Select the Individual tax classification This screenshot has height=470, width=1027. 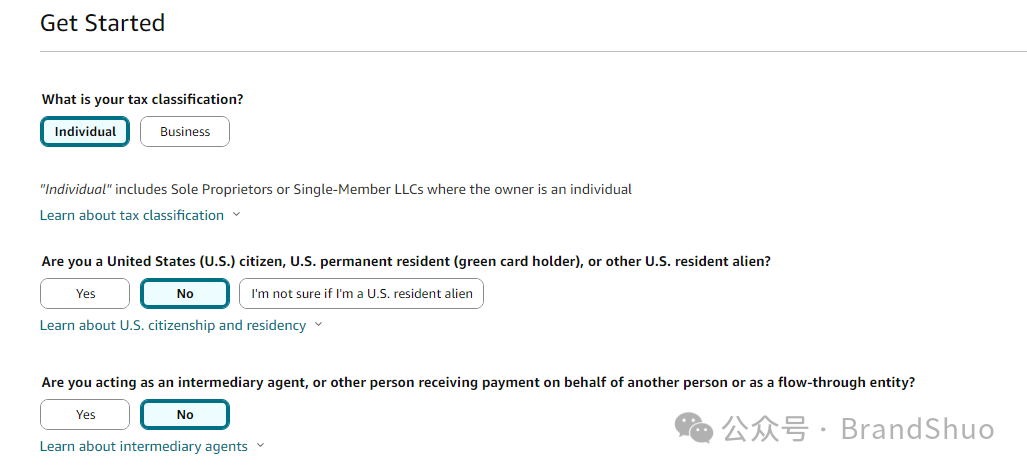click(85, 131)
